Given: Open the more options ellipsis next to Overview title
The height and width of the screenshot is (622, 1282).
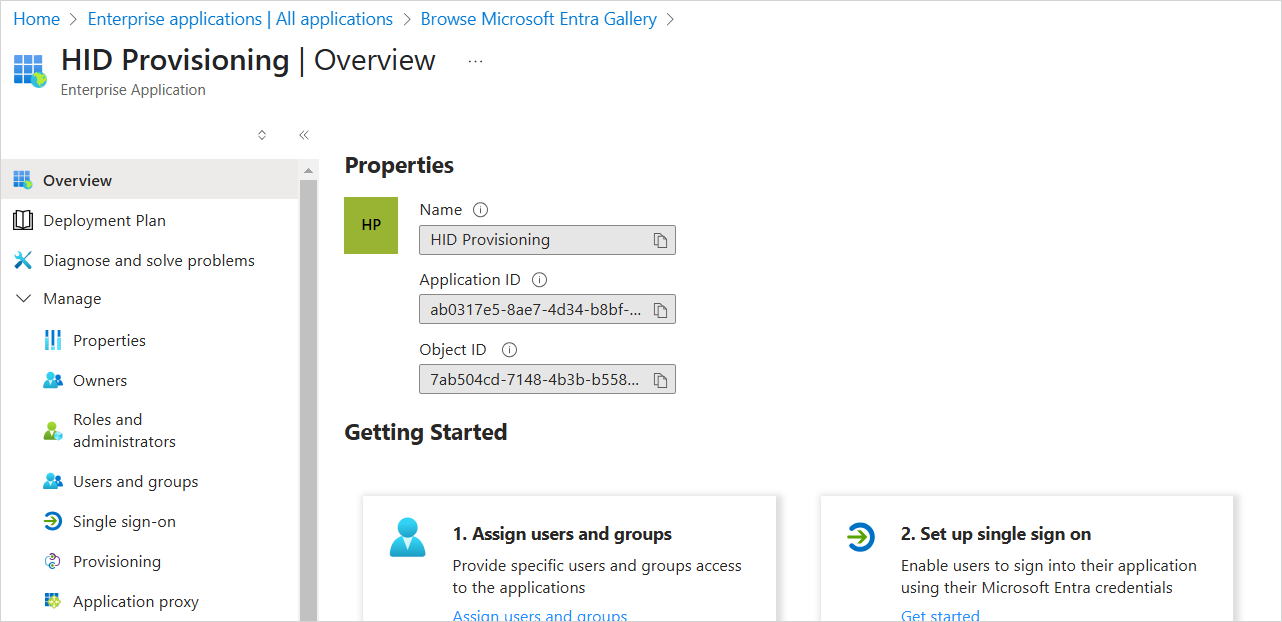Looking at the screenshot, I should click(x=476, y=61).
